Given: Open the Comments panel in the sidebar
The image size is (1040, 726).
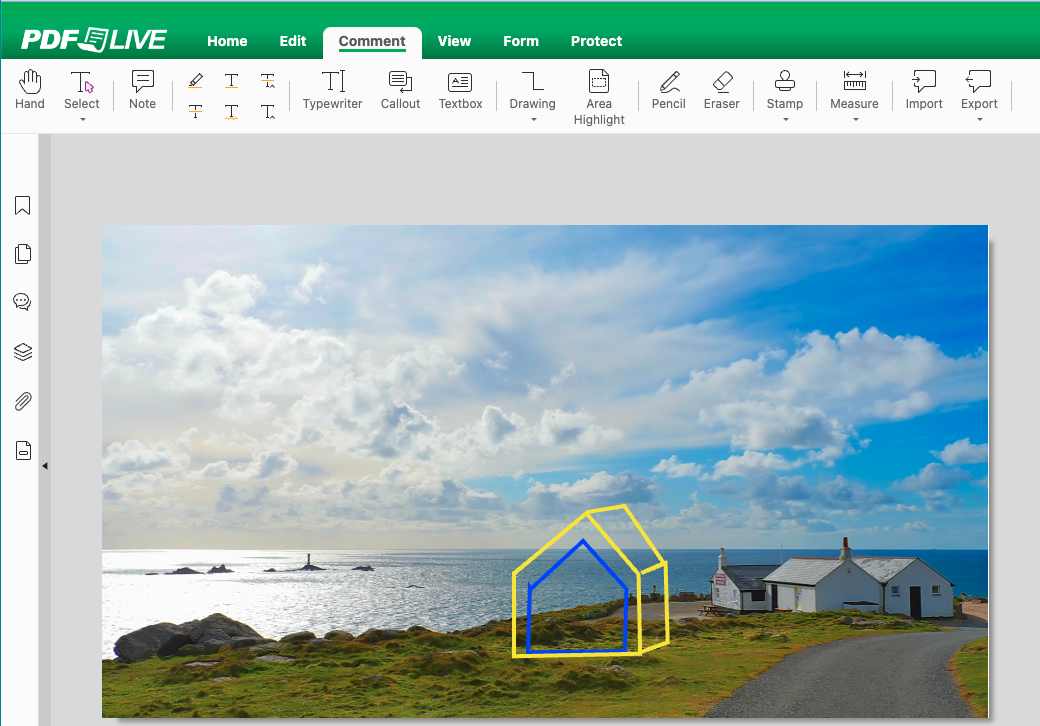Looking at the screenshot, I should pyautogui.click(x=22, y=301).
